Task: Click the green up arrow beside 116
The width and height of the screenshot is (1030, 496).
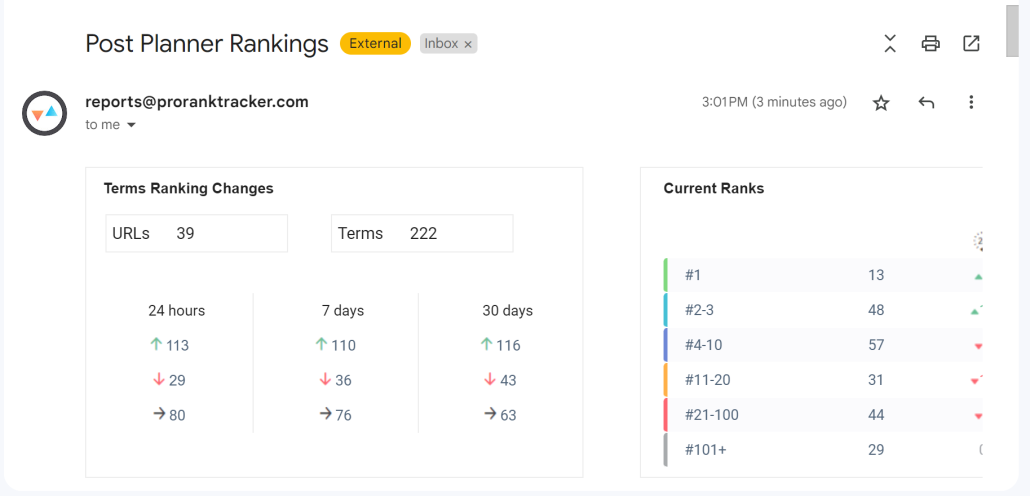Action: (x=487, y=344)
